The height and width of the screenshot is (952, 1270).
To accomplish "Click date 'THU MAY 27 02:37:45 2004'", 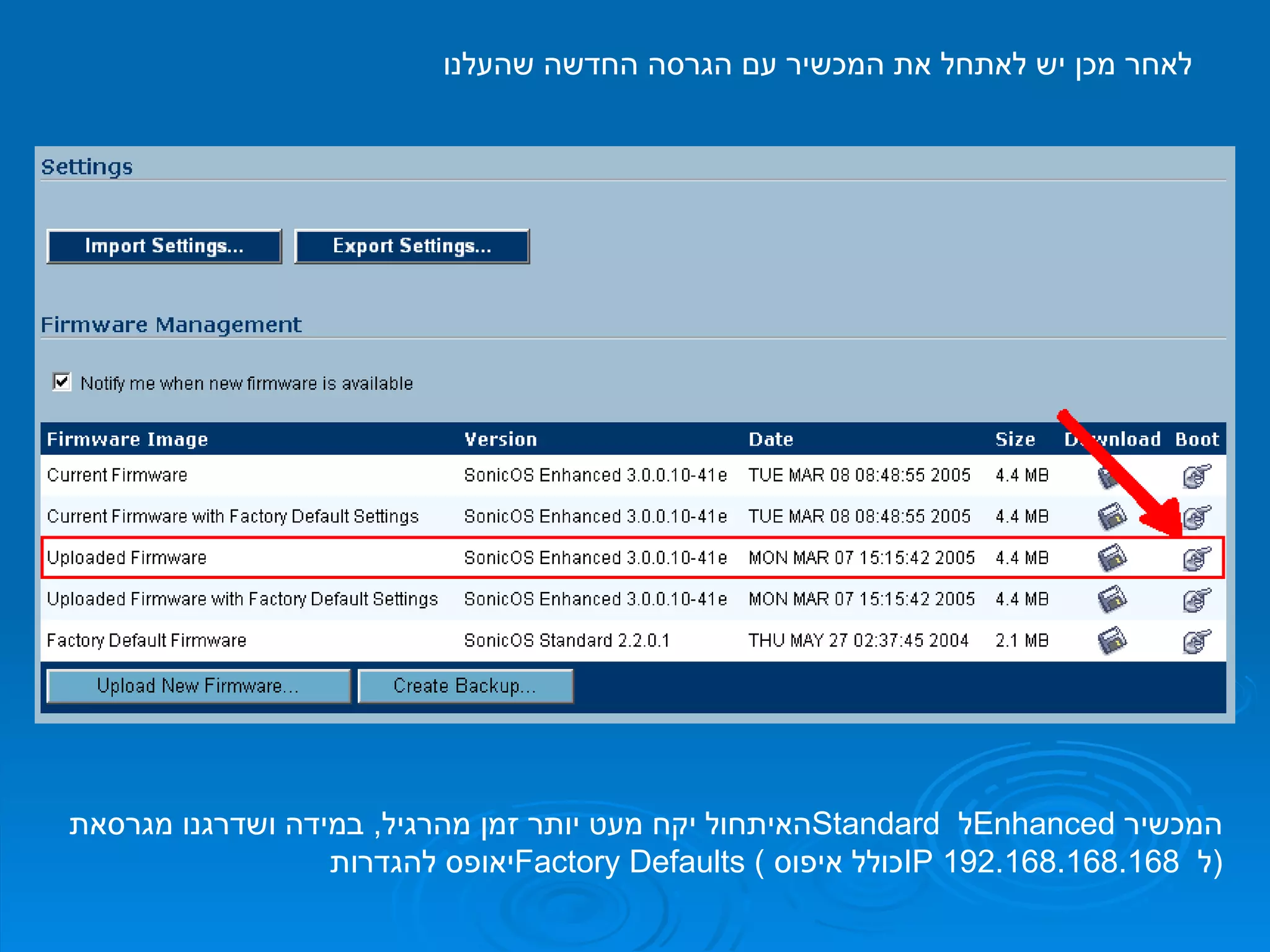I will click(x=858, y=641).
